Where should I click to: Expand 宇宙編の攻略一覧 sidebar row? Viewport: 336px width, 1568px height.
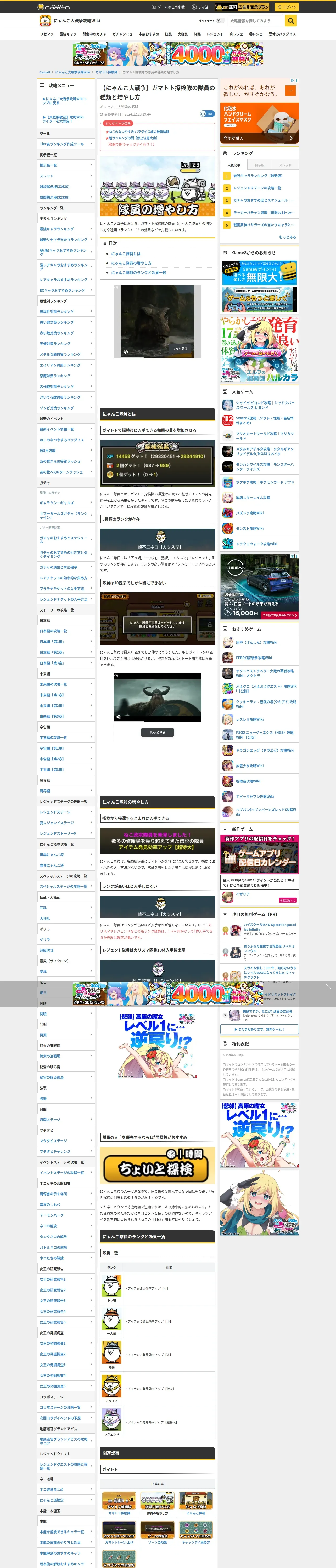click(66, 737)
